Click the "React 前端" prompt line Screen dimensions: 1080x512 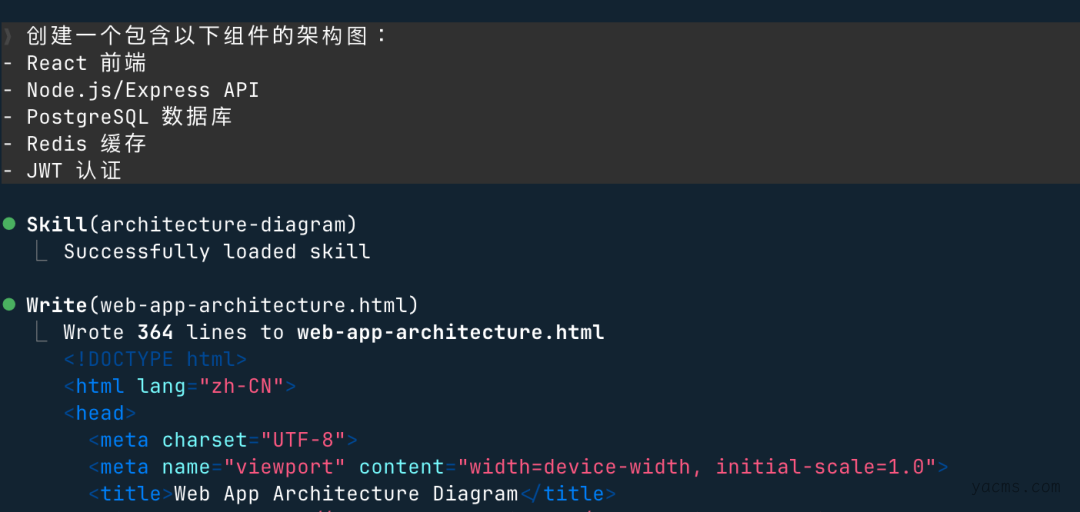point(86,63)
